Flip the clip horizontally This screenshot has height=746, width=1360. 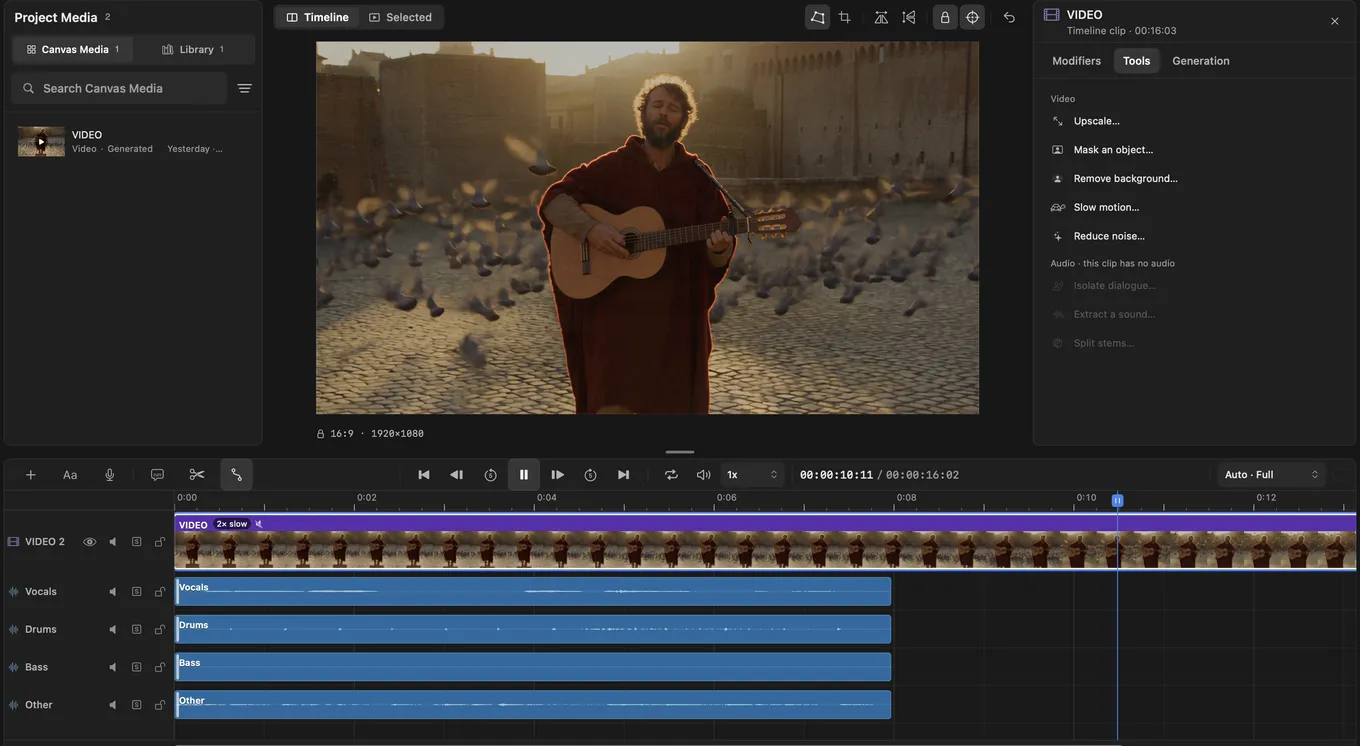click(x=881, y=17)
